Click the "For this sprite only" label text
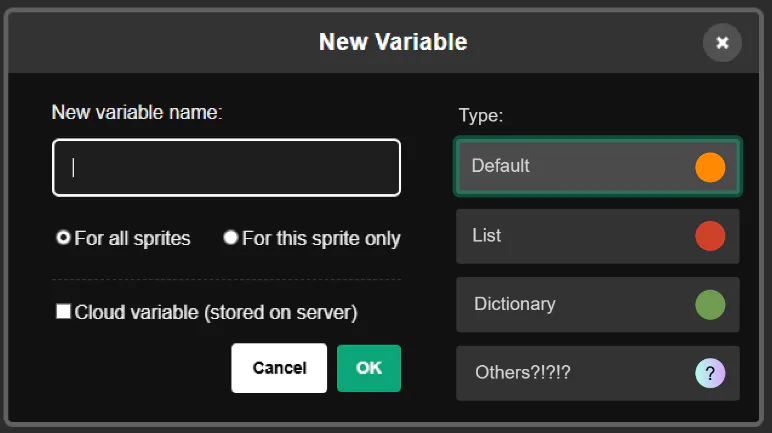The width and height of the screenshot is (772, 433). tap(321, 238)
